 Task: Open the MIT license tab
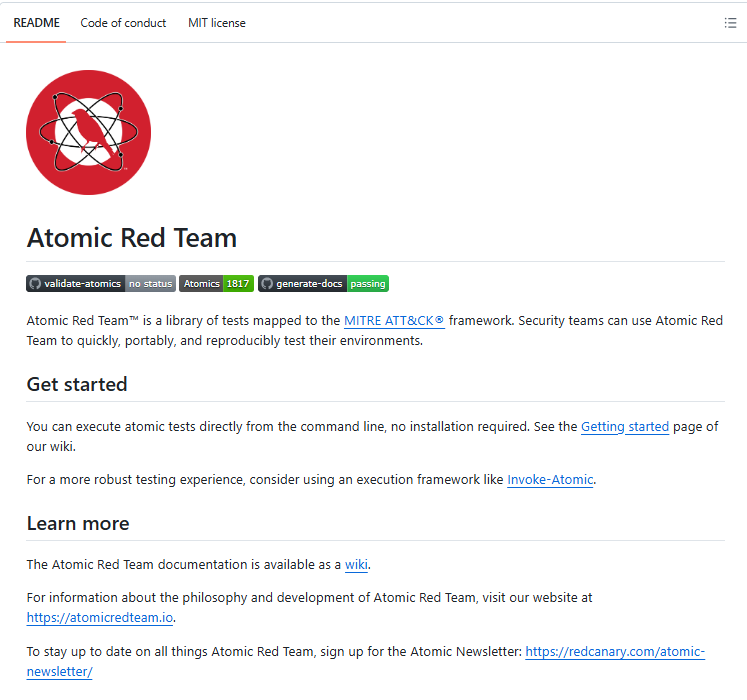click(x=217, y=23)
